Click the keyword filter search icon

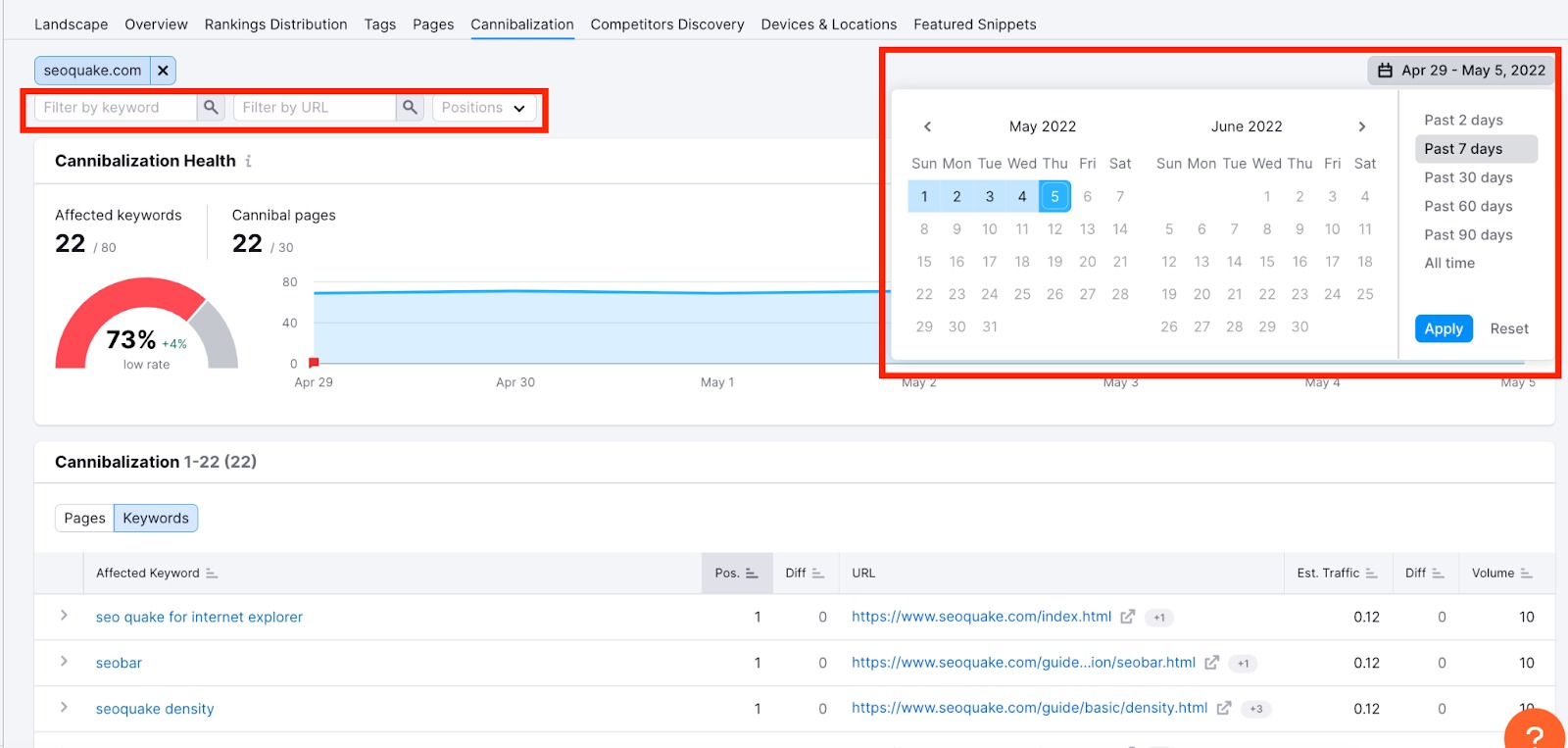point(211,108)
